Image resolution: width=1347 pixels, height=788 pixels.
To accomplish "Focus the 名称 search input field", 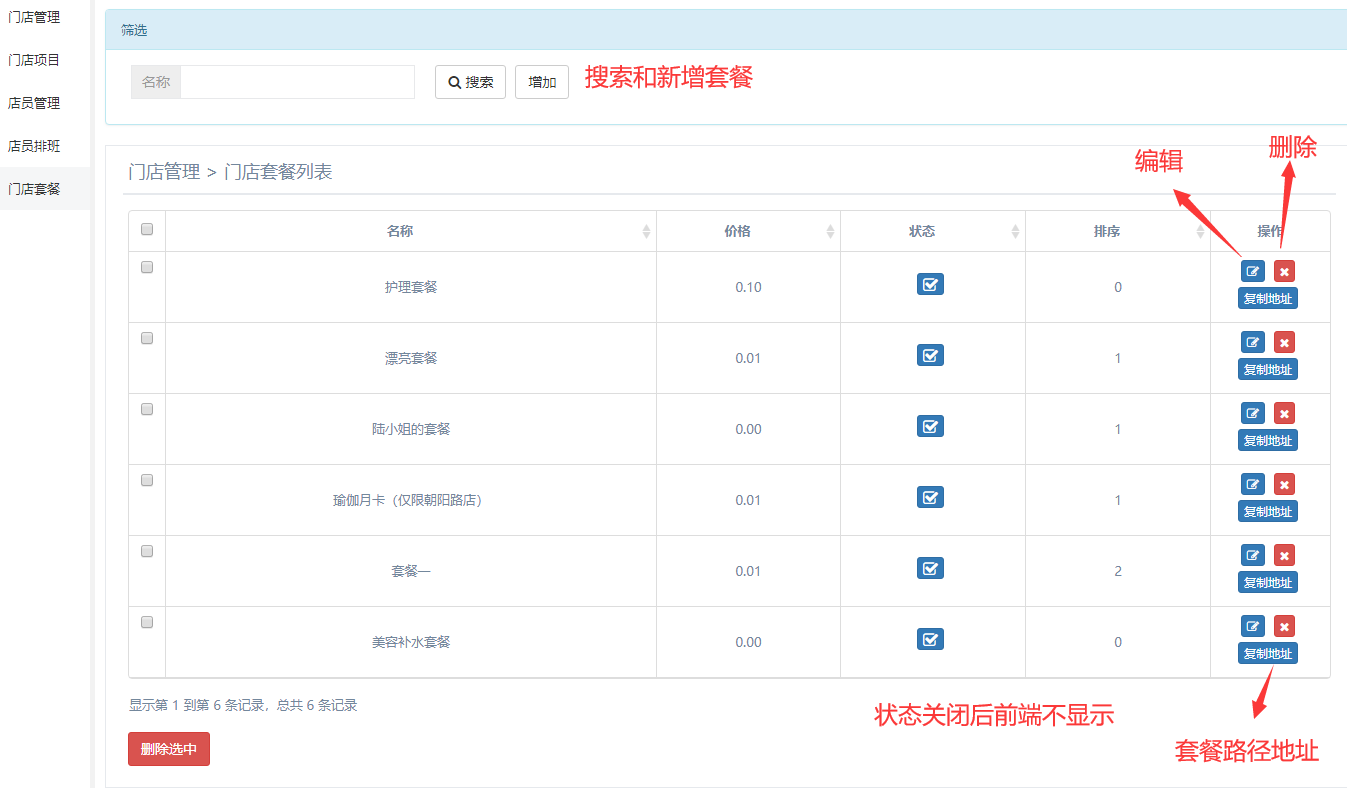I will click(297, 82).
